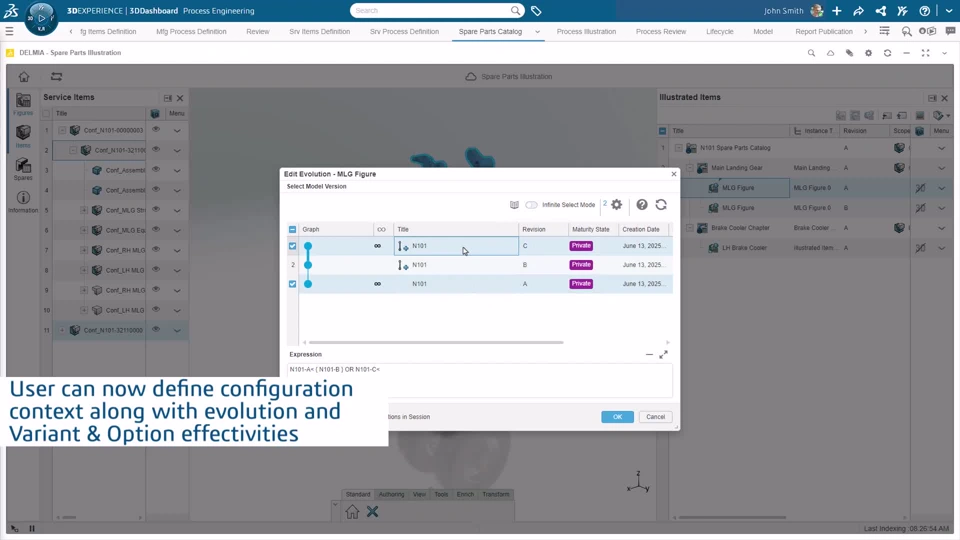Click the widget refresh icon
Screen dimensions: 960x540
pyautogui.click(x=887, y=53)
